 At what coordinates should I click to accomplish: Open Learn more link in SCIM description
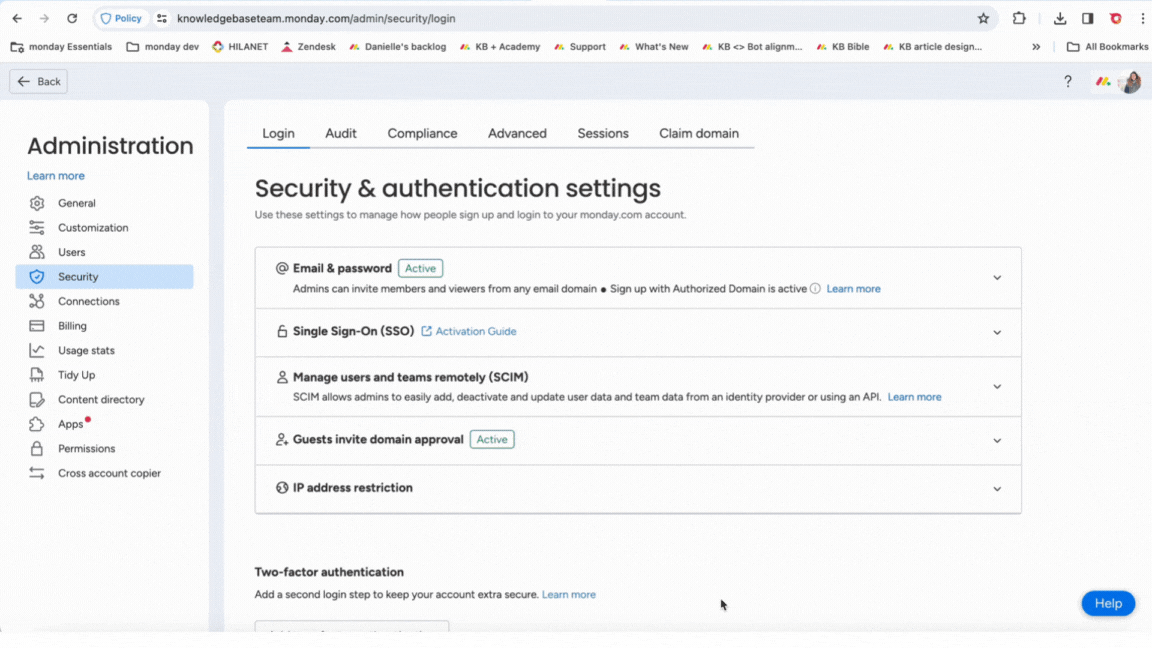point(914,397)
